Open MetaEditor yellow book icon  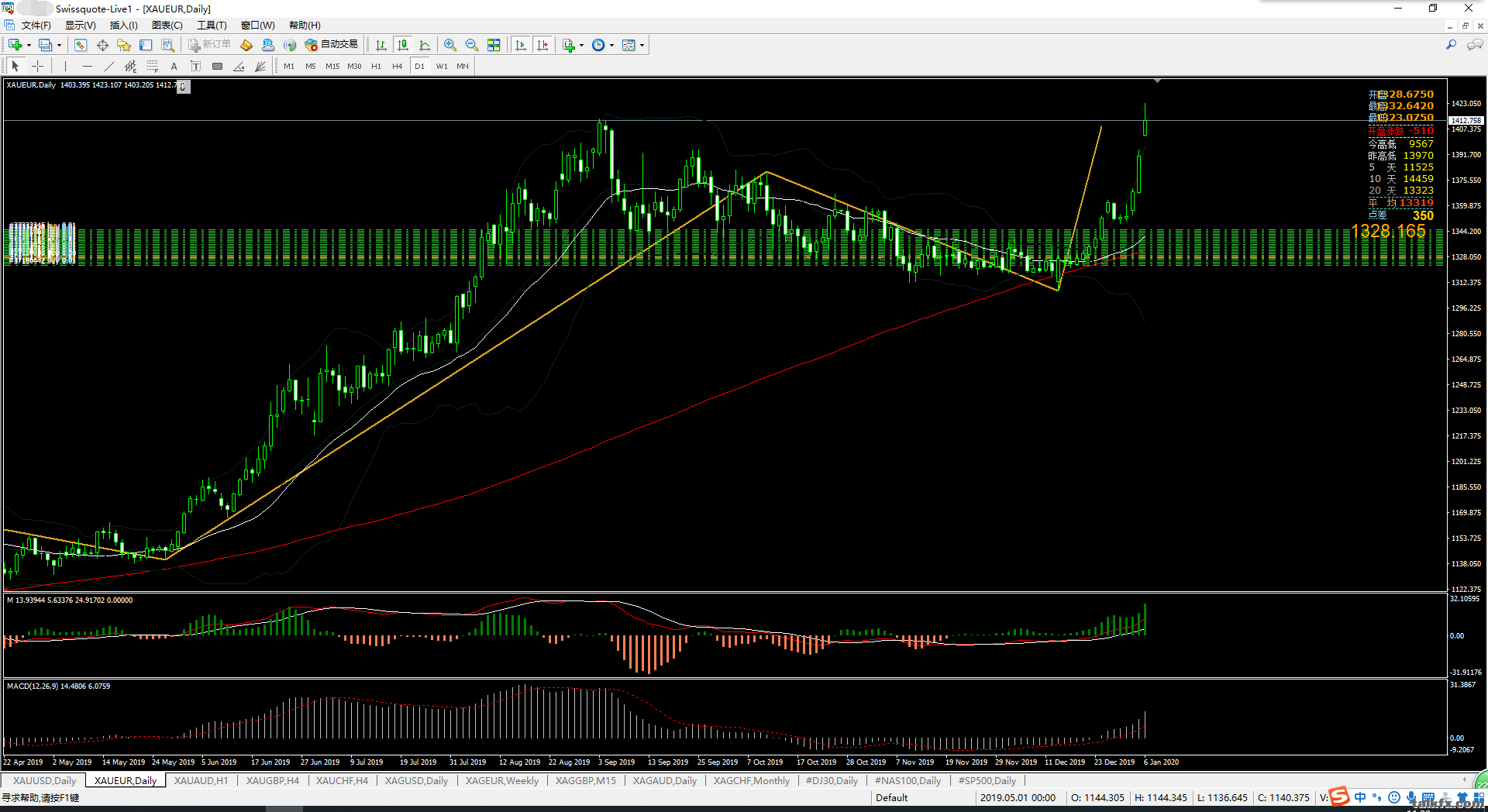click(x=246, y=45)
